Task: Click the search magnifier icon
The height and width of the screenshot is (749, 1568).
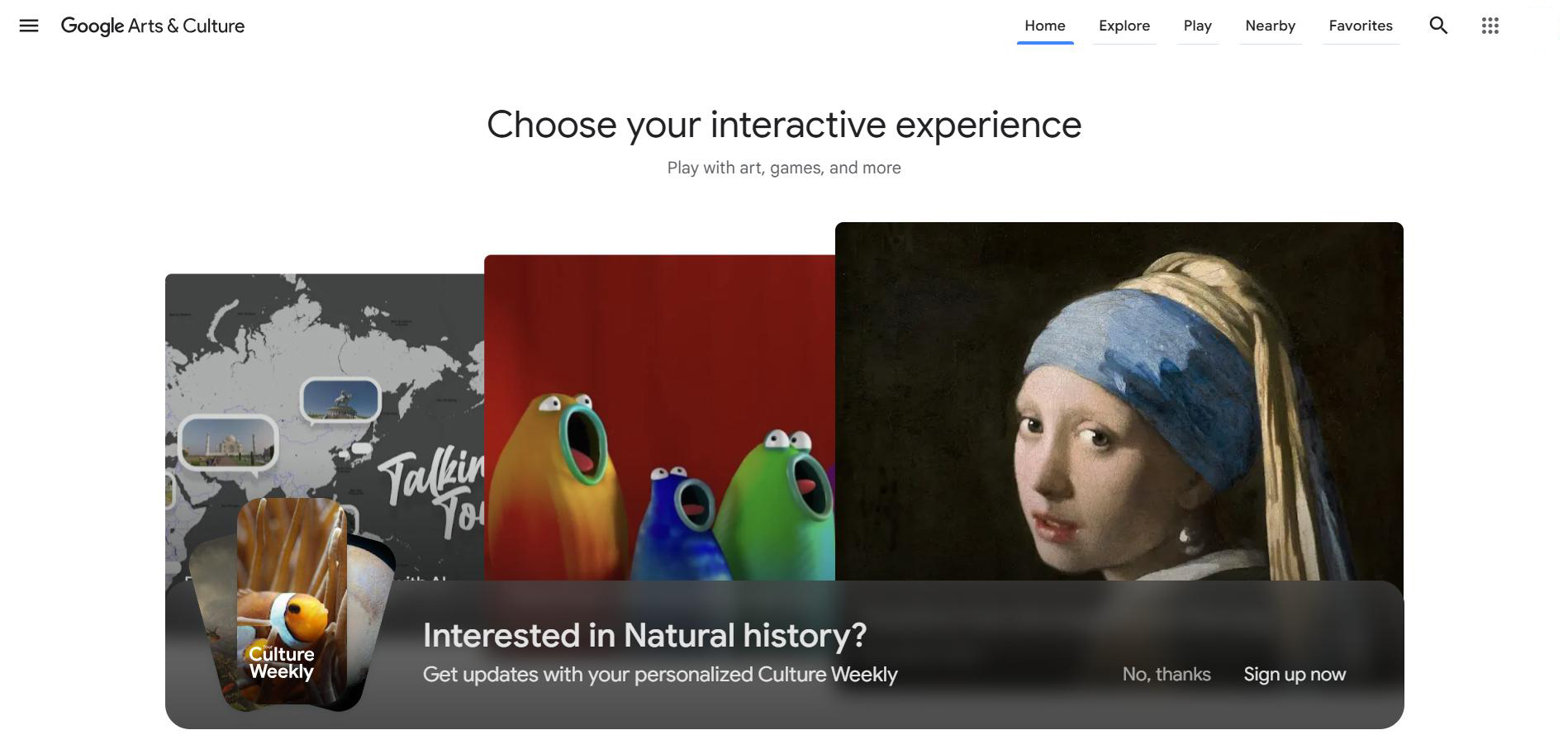Action: [x=1438, y=26]
